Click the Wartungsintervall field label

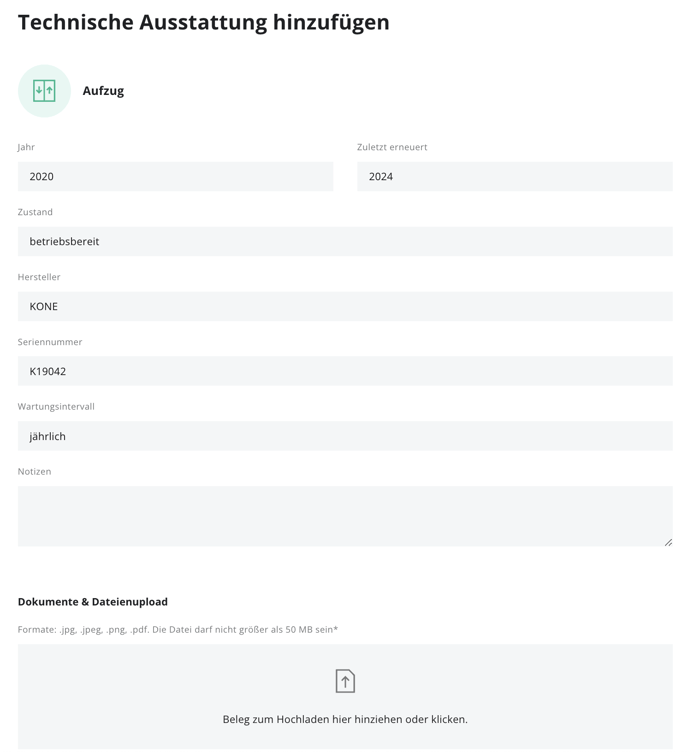pos(56,407)
